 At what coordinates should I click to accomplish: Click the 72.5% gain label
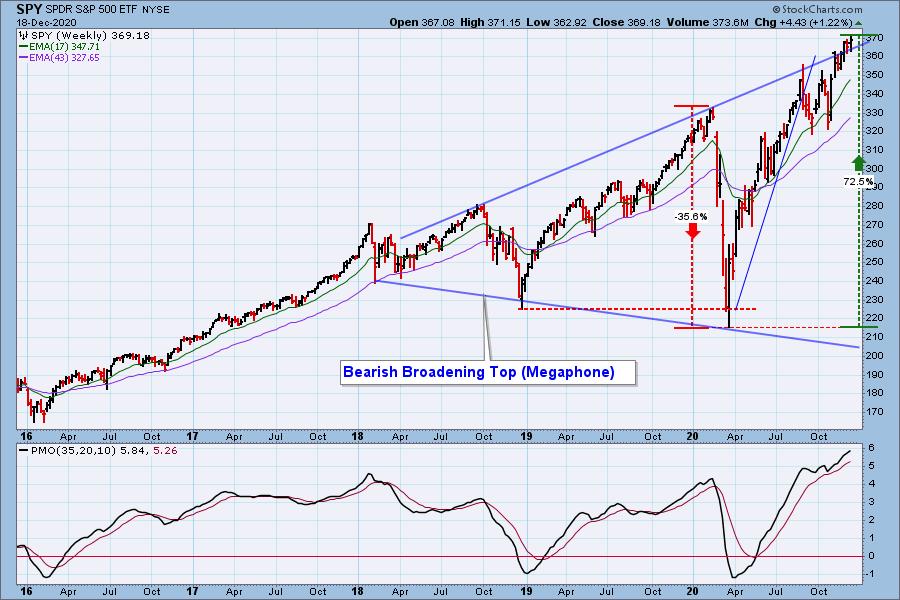point(858,181)
